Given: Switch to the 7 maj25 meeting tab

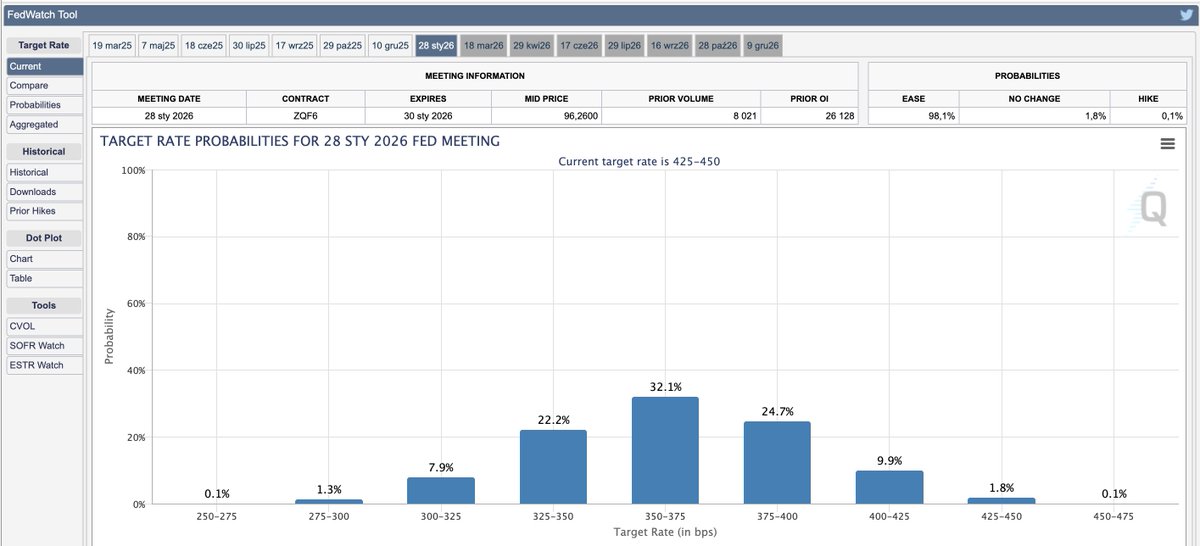Looking at the screenshot, I should (x=158, y=46).
